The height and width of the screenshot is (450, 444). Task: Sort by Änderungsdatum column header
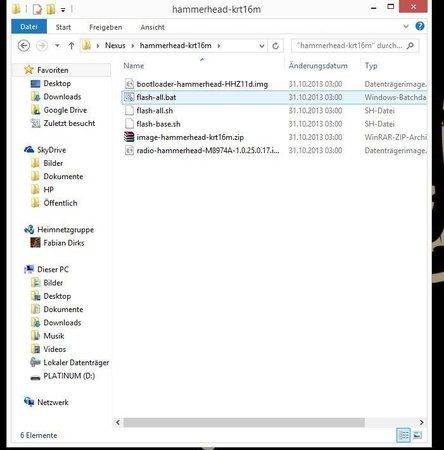(x=318, y=66)
